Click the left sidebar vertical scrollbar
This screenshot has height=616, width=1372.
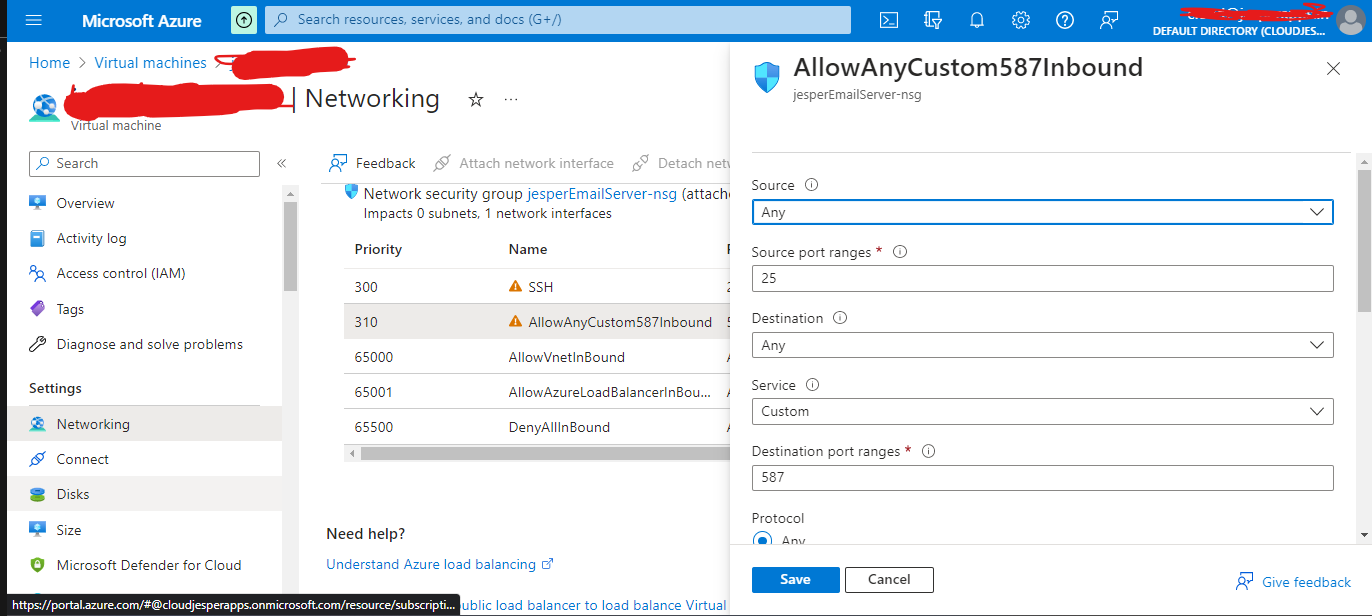[290, 245]
